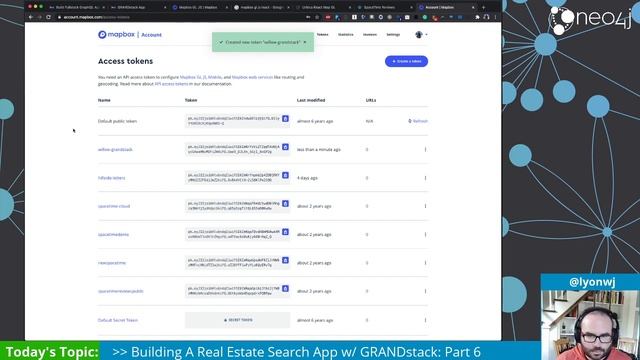Screen dimensions: 640x360
Task: Click the Mapbox logo
Action: tap(116, 35)
